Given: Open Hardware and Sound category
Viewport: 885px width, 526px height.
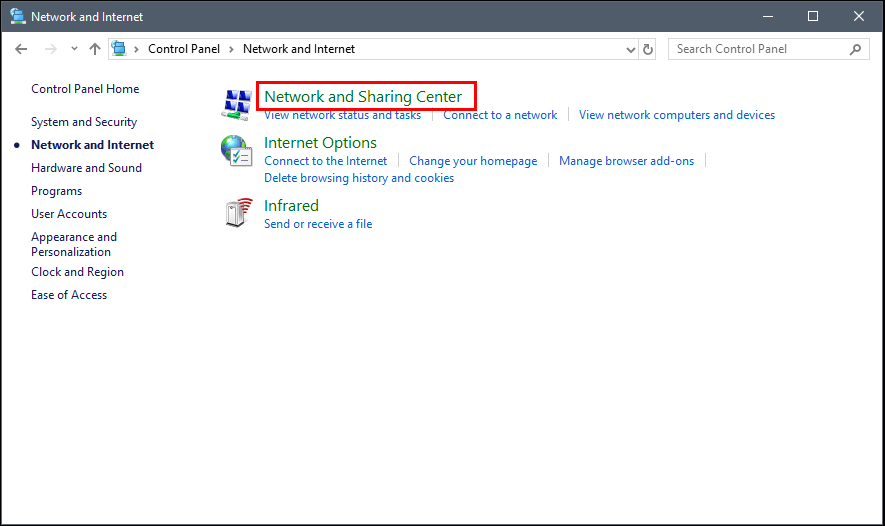Looking at the screenshot, I should (86, 168).
